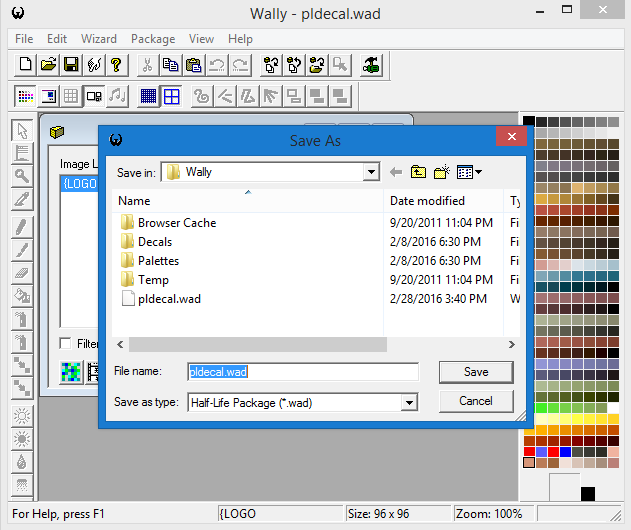Image resolution: width=631 pixels, height=530 pixels.
Task: Click the back arrow in Save As dialog
Action: [x=396, y=172]
